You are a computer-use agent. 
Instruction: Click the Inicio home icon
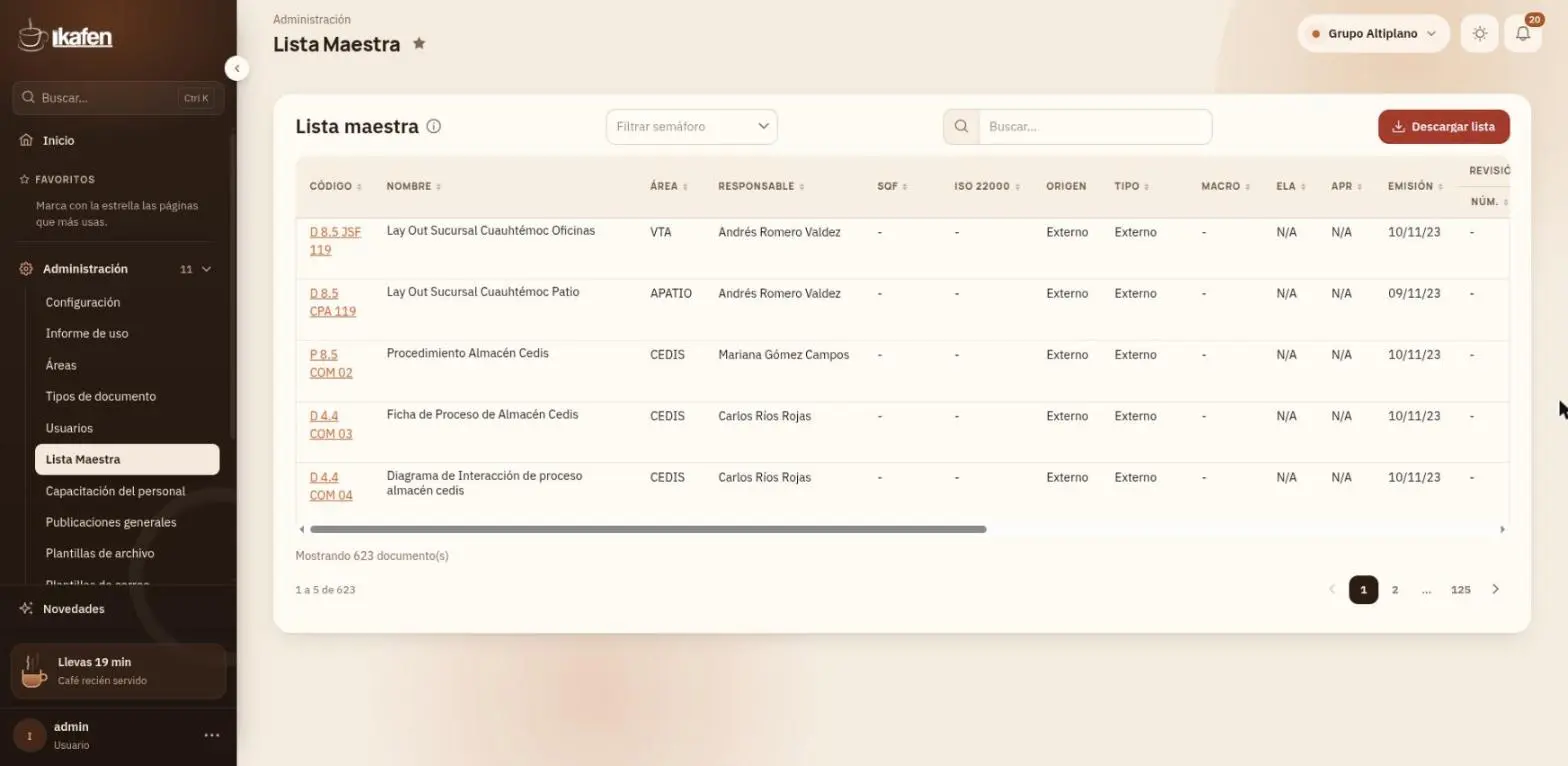pos(27,140)
